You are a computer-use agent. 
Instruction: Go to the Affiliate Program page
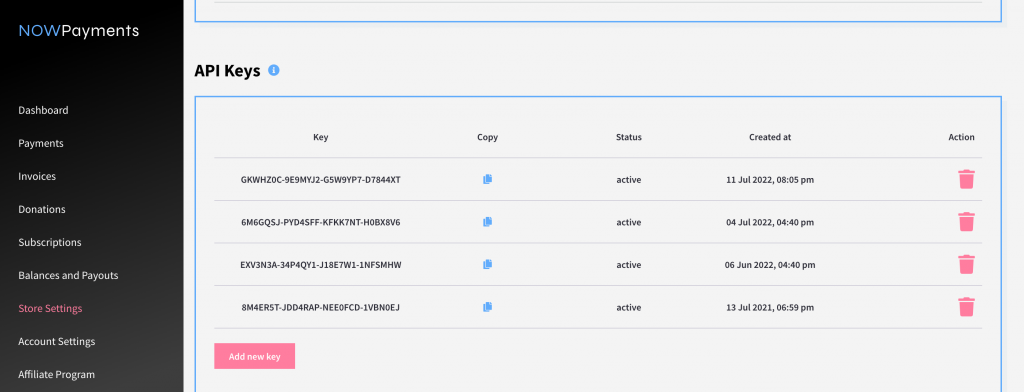(56, 374)
